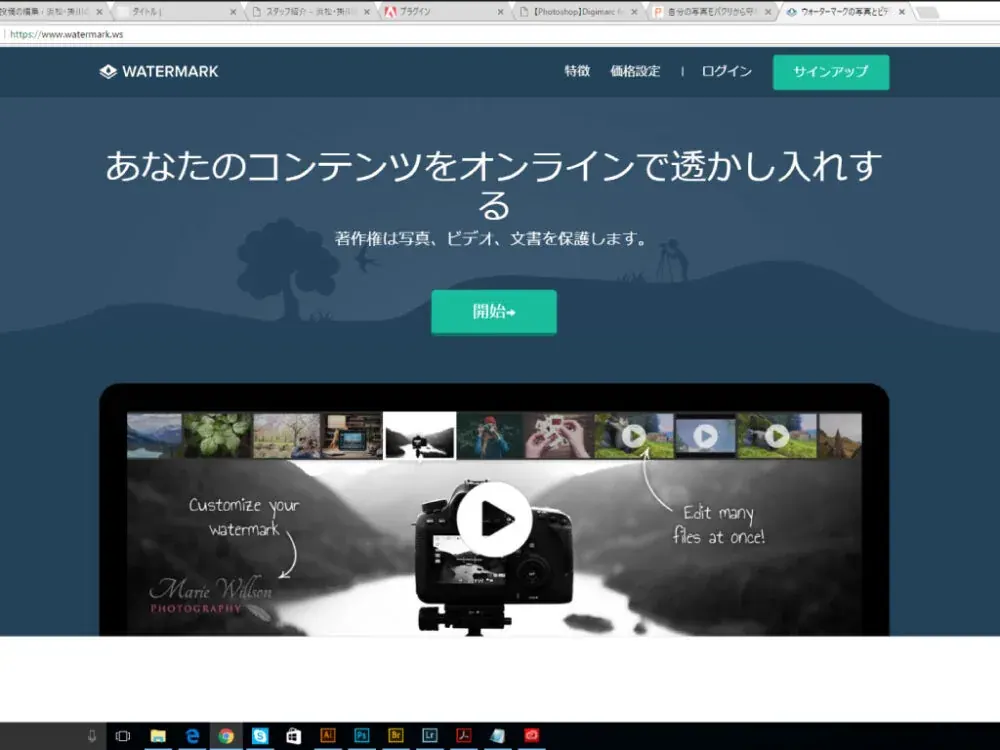Open Adobe Bridge from the taskbar

point(395,735)
